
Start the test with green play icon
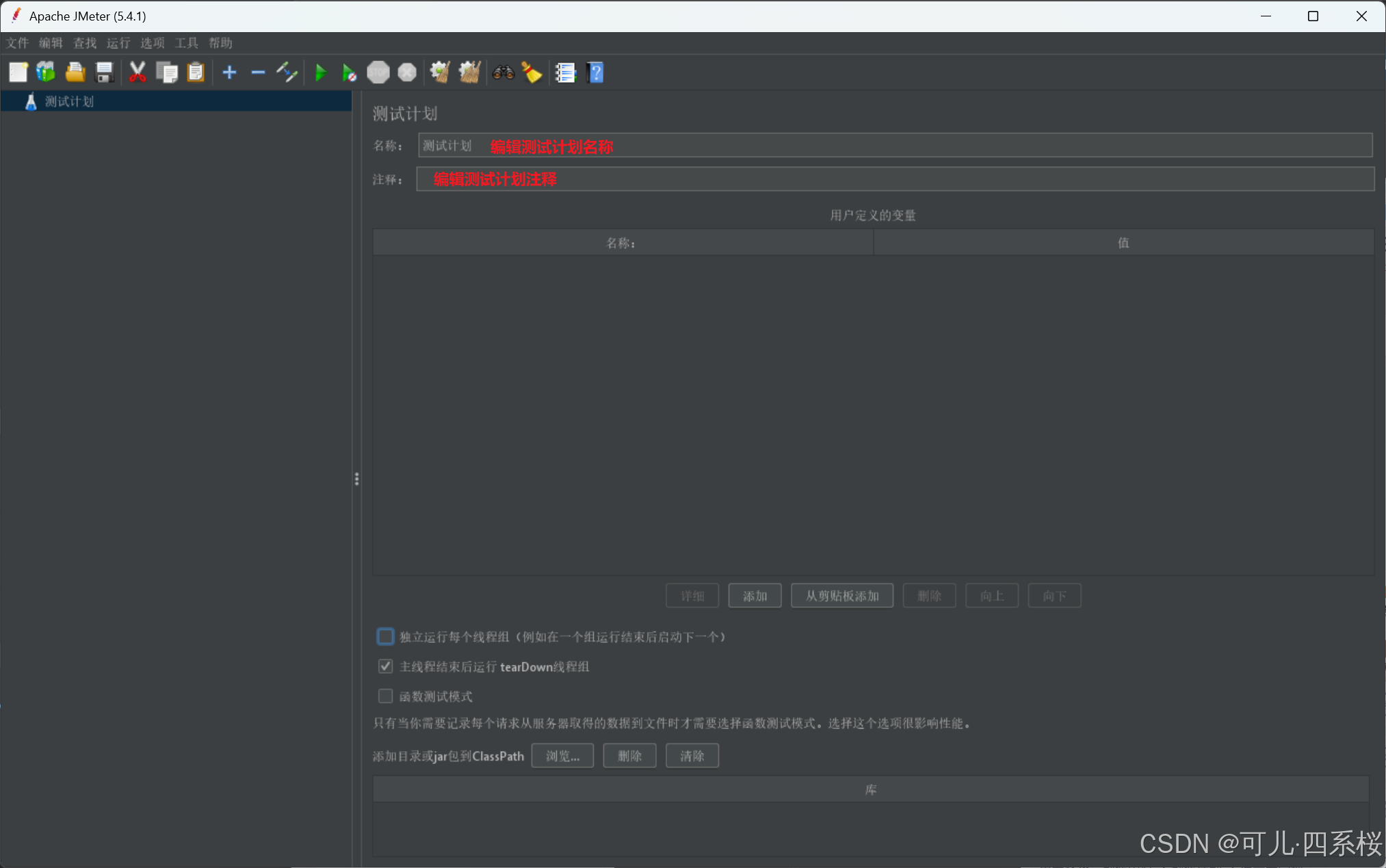[320, 73]
